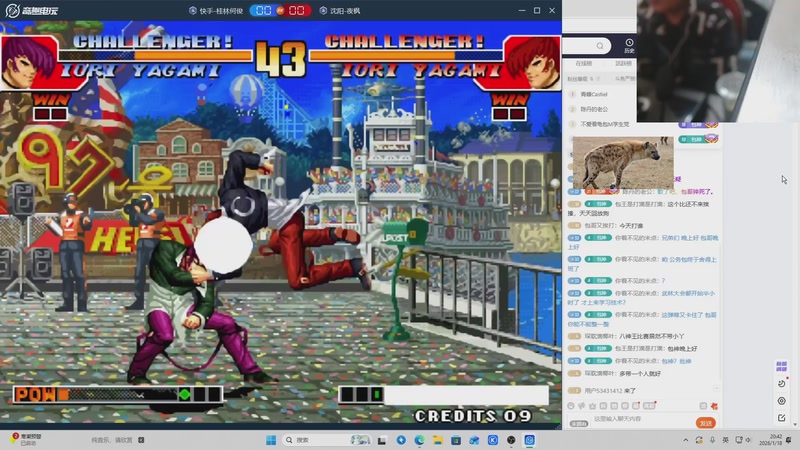Screen dimensions: 800x450
Task: Click the scroll-down arrow at sidebar bottom
Action: [x=795, y=424]
